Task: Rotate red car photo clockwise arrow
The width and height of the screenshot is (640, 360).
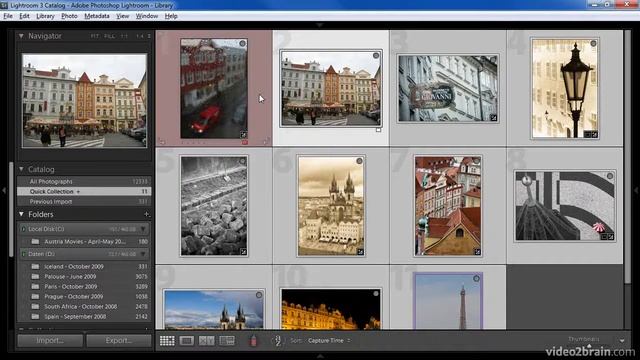Action: (267, 142)
